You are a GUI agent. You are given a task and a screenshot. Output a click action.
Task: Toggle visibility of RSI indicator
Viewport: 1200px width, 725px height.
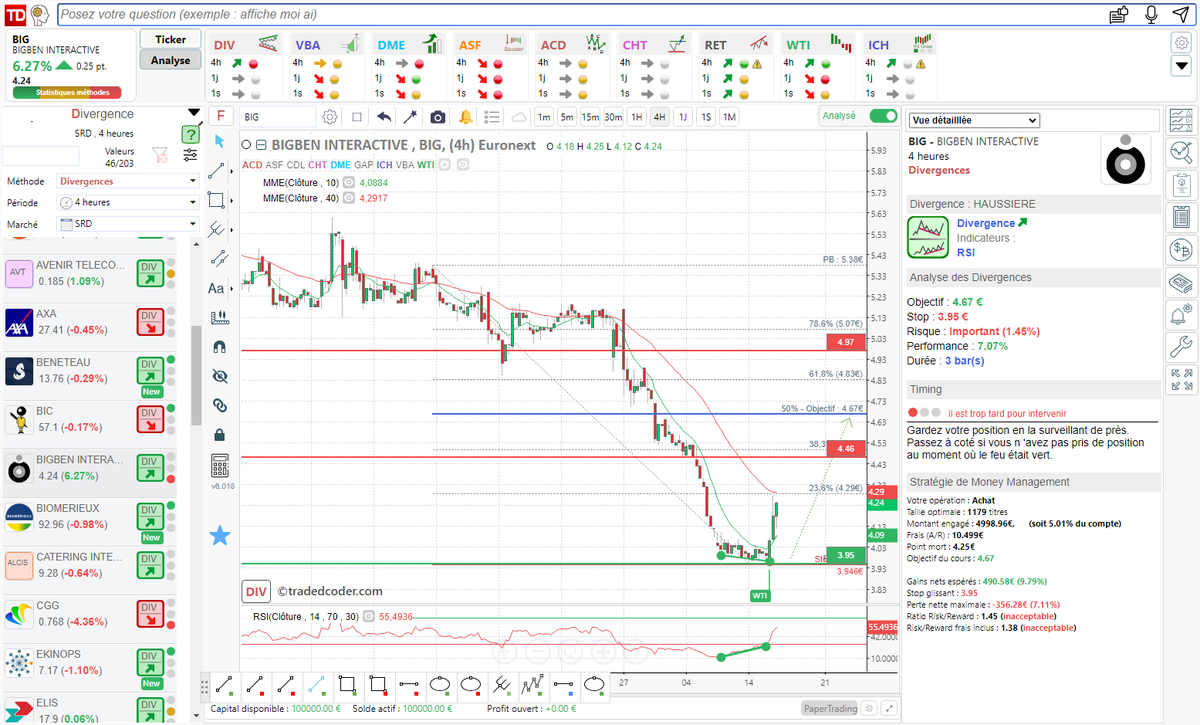click(x=368, y=616)
